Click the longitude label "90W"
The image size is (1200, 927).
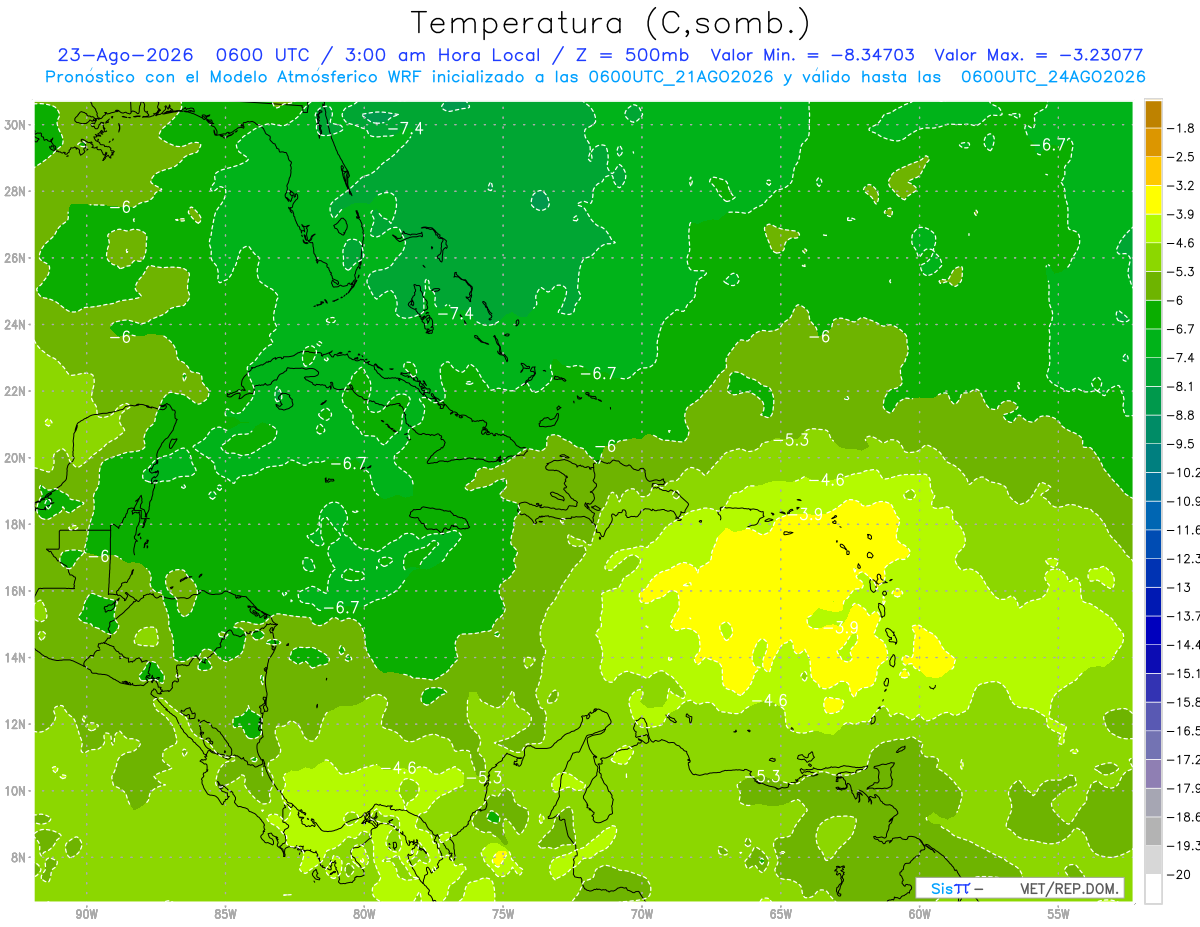click(87, 914)
